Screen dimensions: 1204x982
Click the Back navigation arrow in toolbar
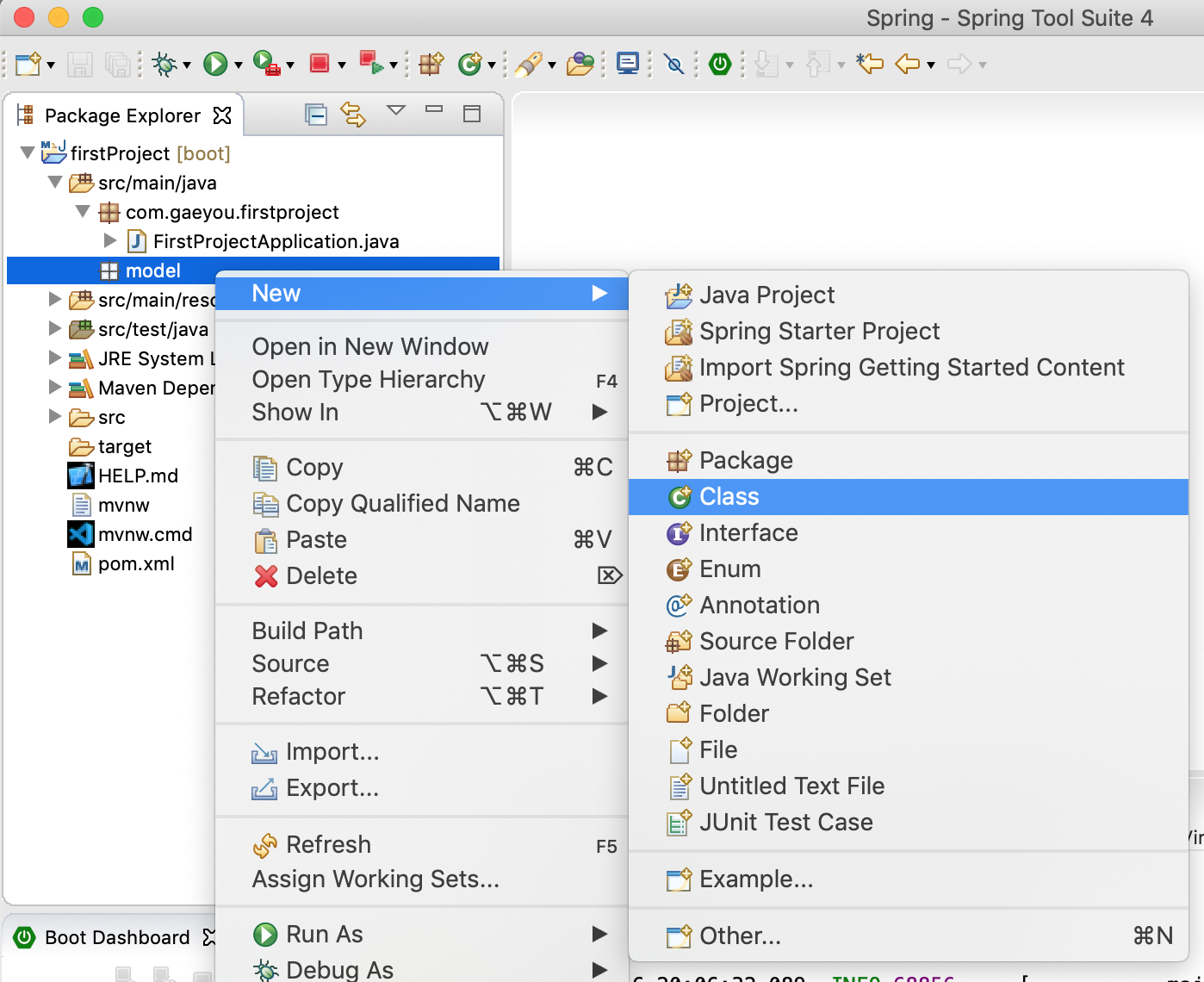click(908, 64)
